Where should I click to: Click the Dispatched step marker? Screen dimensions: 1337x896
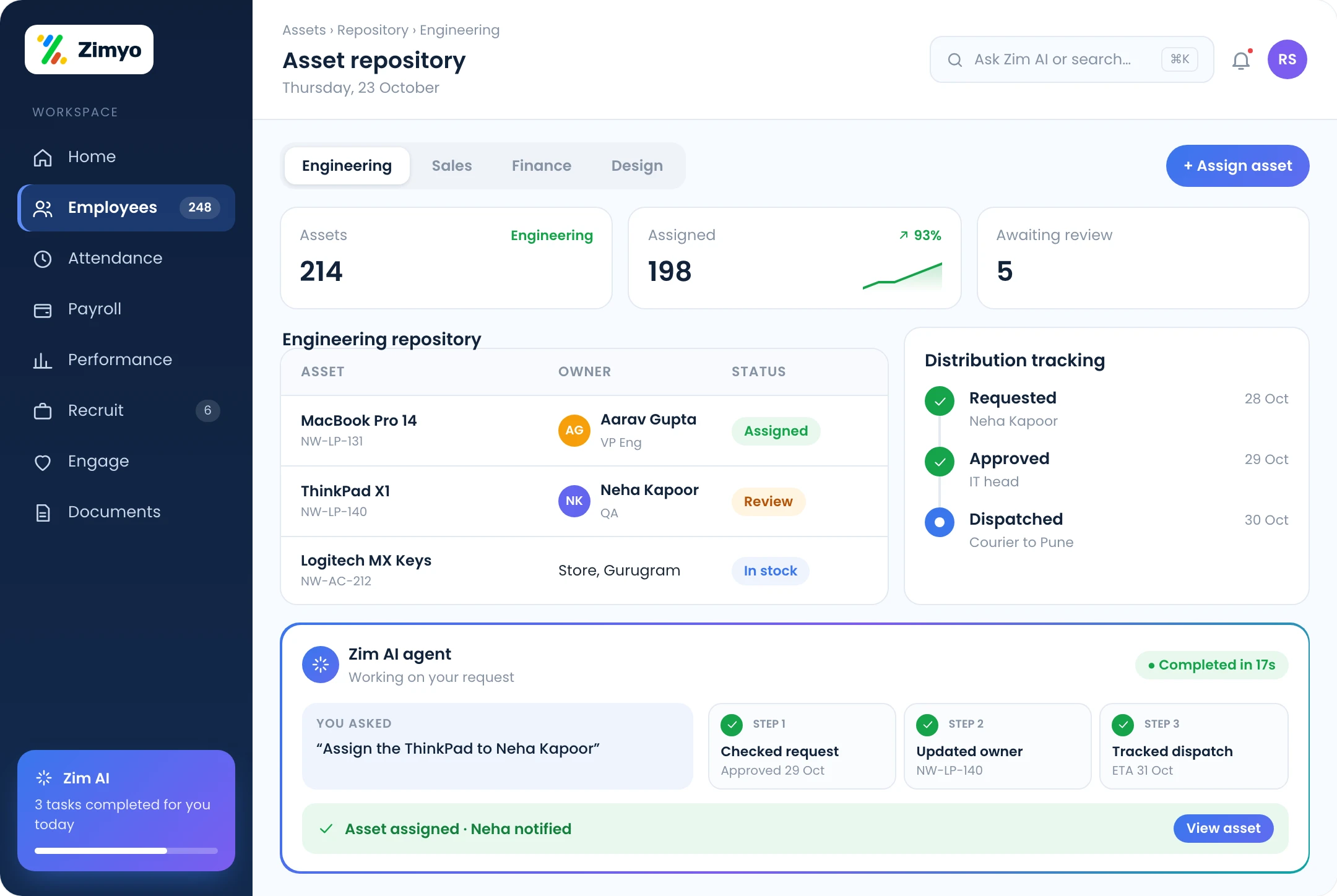940,522
